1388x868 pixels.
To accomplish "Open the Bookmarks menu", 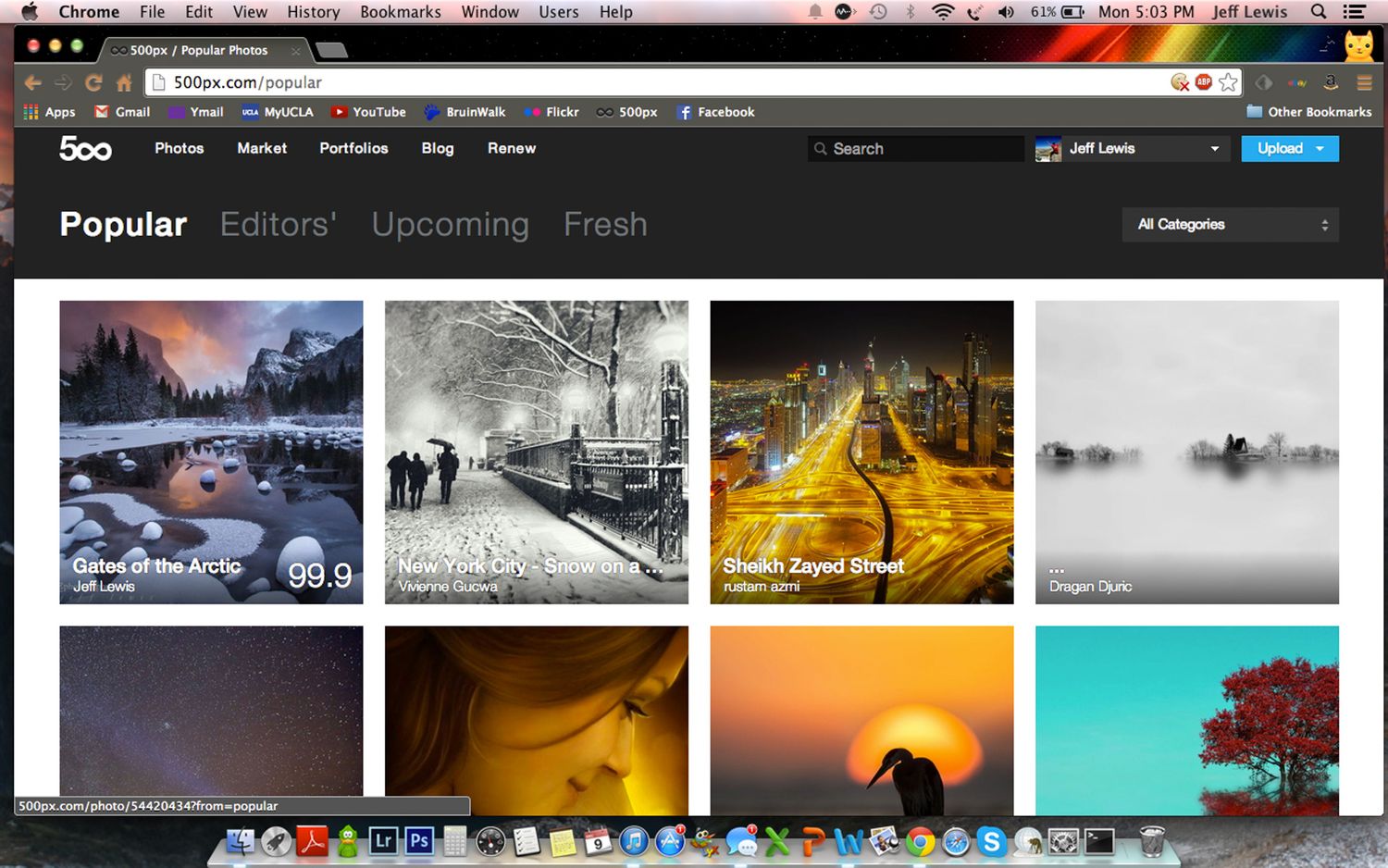I will (x=400, y=11).
